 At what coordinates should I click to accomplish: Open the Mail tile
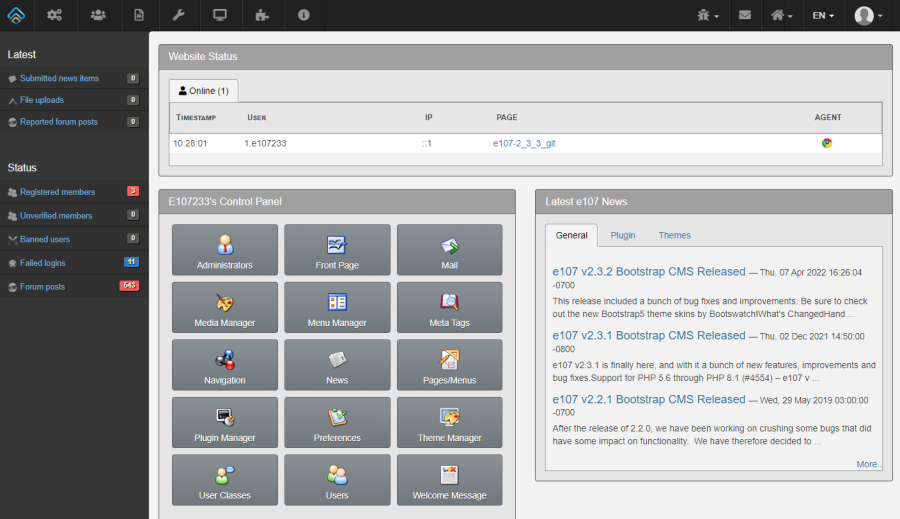(x=449, y=250)
